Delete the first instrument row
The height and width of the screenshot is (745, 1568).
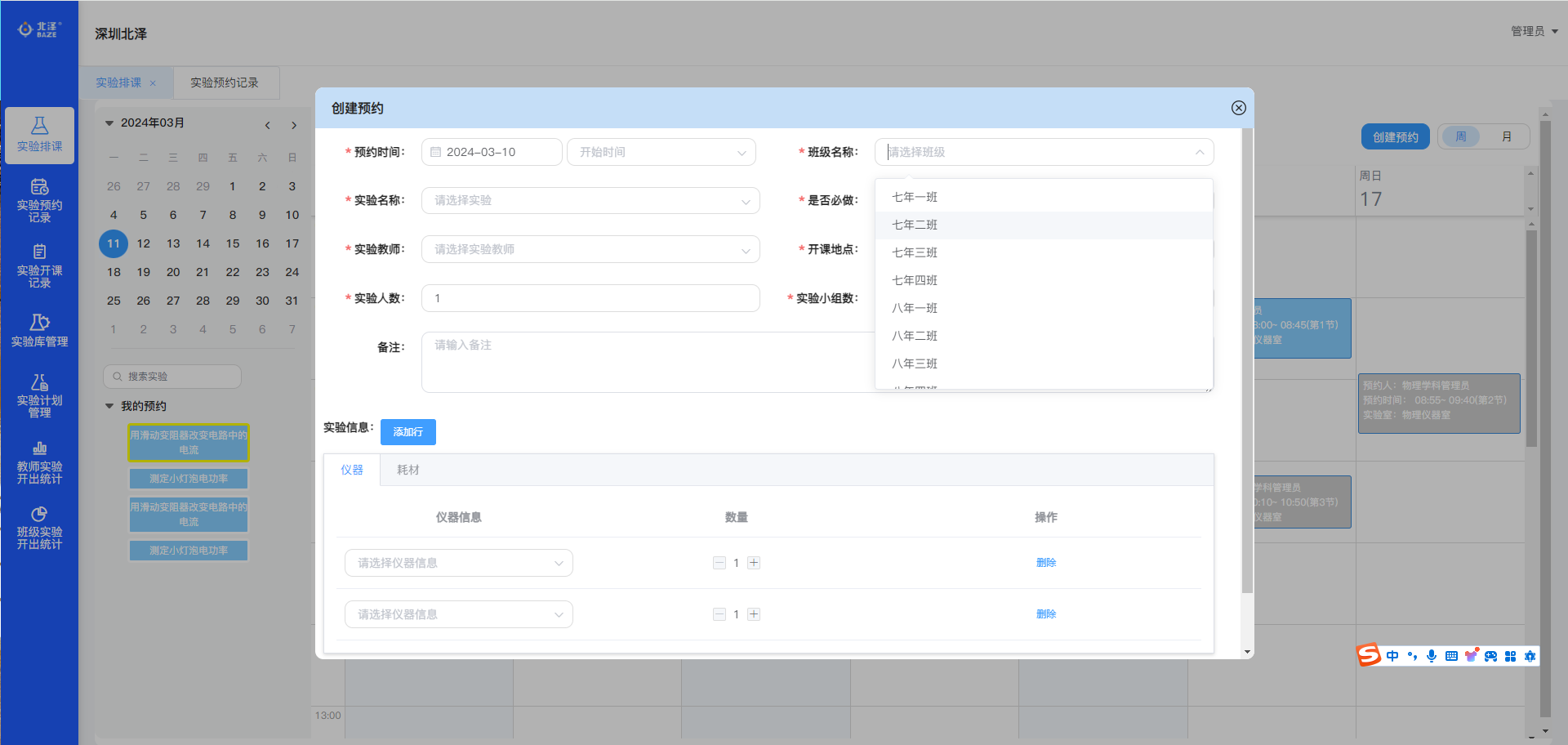tap(1045, 563)
